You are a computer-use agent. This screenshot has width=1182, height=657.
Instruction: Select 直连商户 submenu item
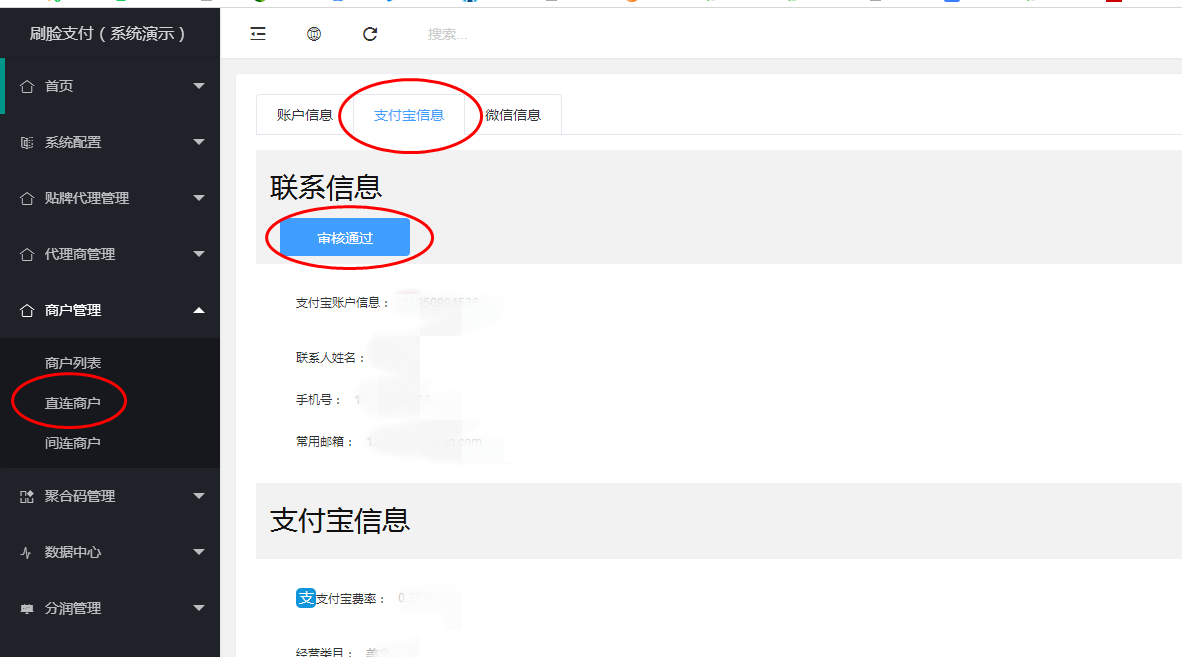pyautogui.click(x=72, y=403)
